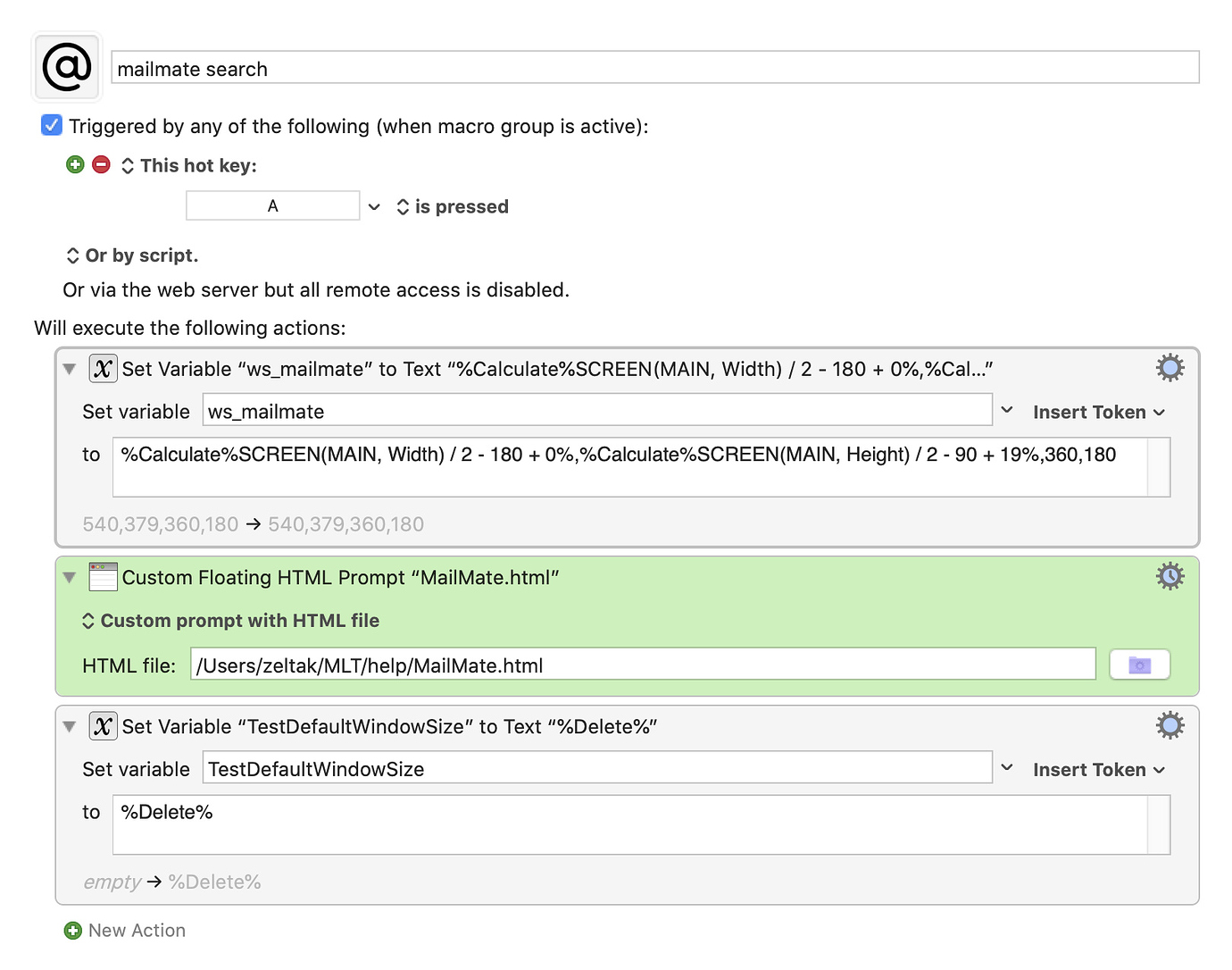The height and width of the screenshot is (970, 1232).
Task: Open gear menu for Custom HTML Prompt
Action: pos(1170,576)
